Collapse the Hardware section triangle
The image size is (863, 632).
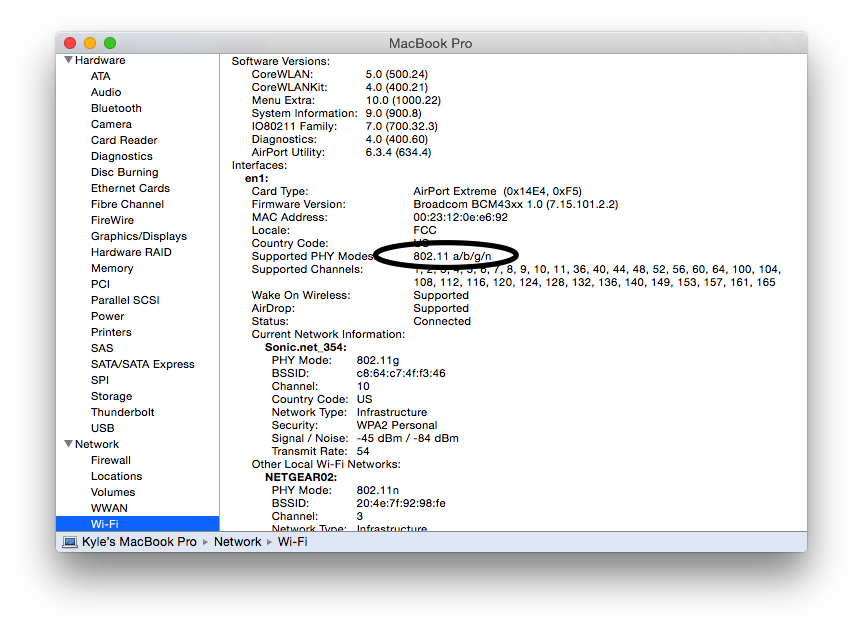coord(68,60)
